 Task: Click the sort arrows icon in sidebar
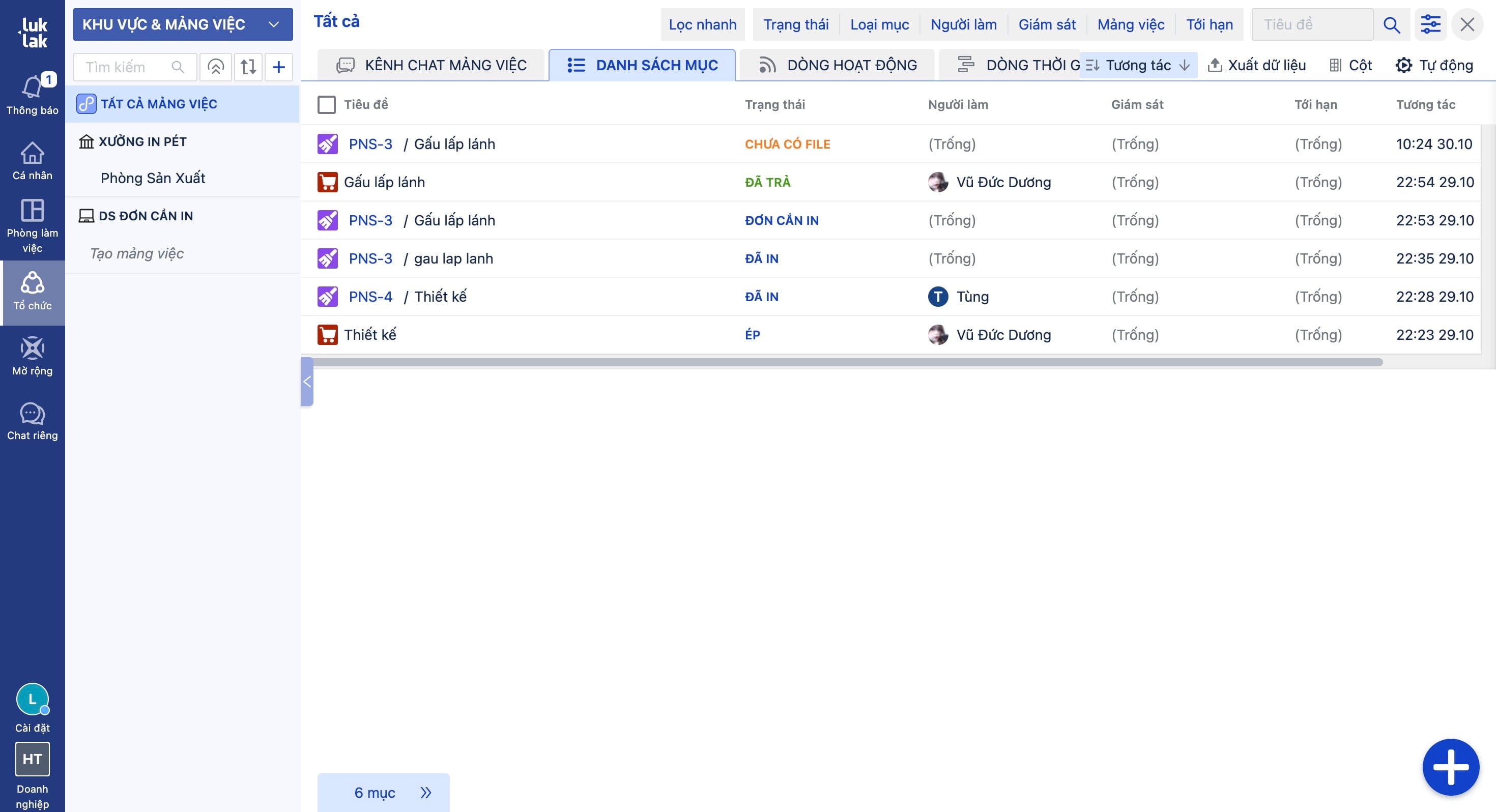point(248,67)
